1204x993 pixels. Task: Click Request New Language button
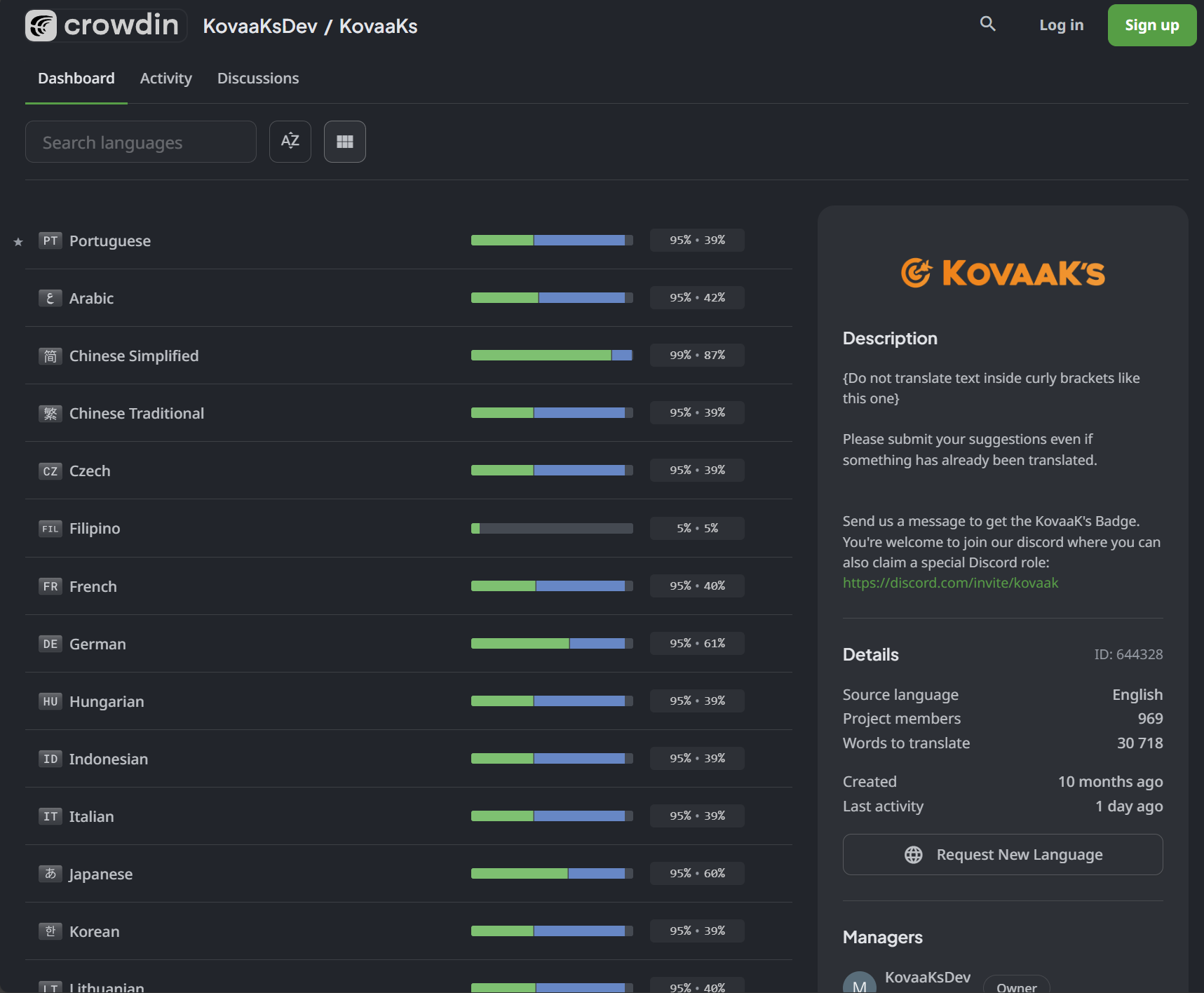click(1002, 854)
